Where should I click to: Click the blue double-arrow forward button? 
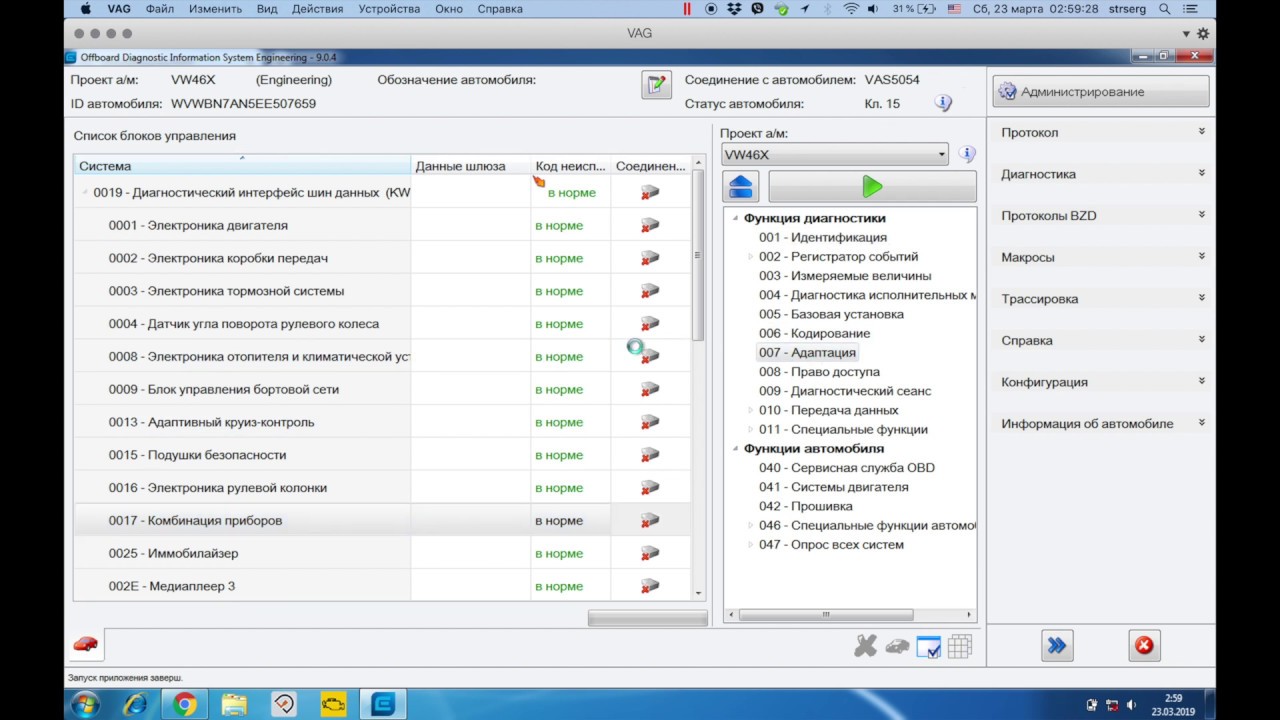(1057, 646)
